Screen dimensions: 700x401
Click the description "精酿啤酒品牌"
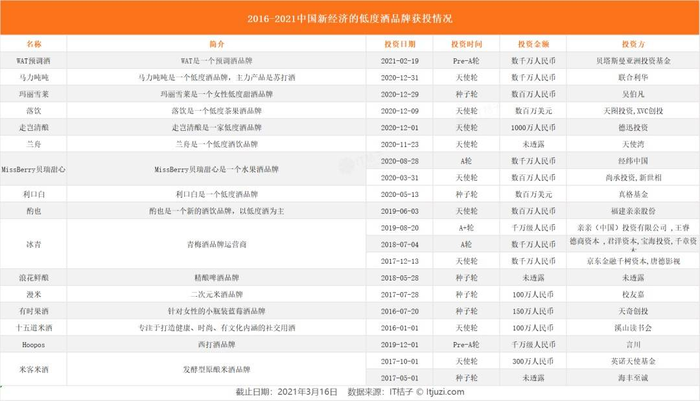(217, 278)
